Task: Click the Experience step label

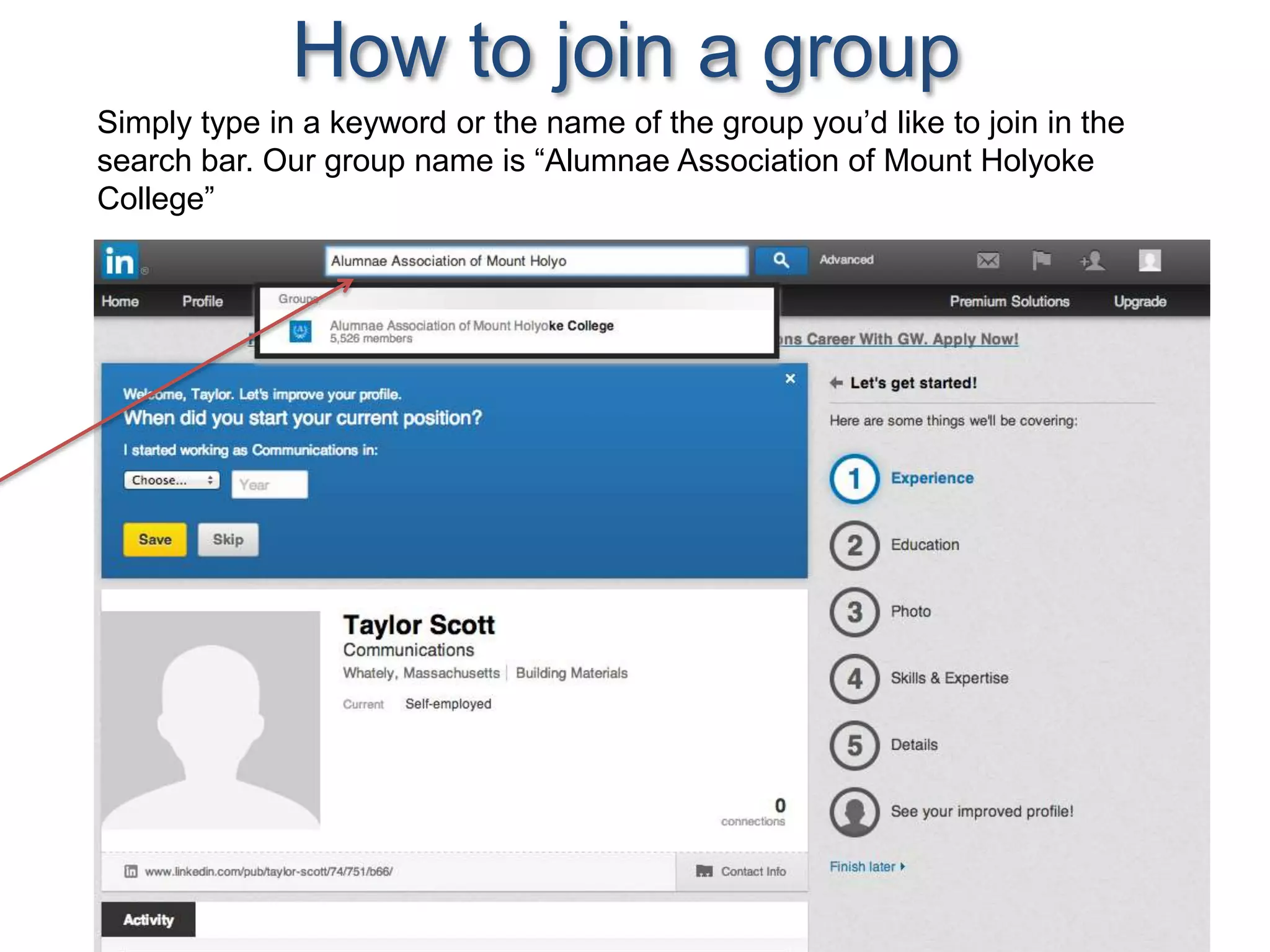Action: [932, 478]
